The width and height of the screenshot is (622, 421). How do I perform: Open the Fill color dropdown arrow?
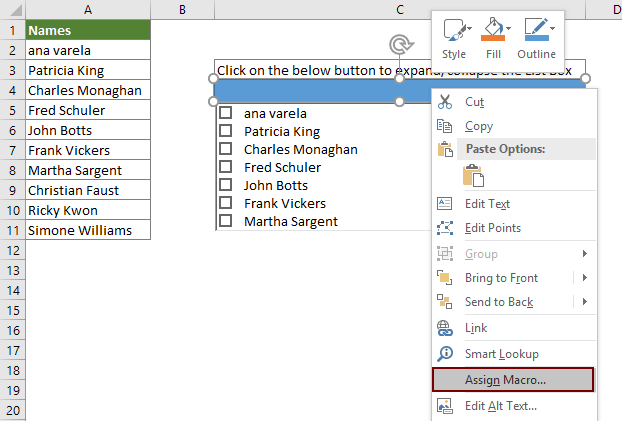510,27
